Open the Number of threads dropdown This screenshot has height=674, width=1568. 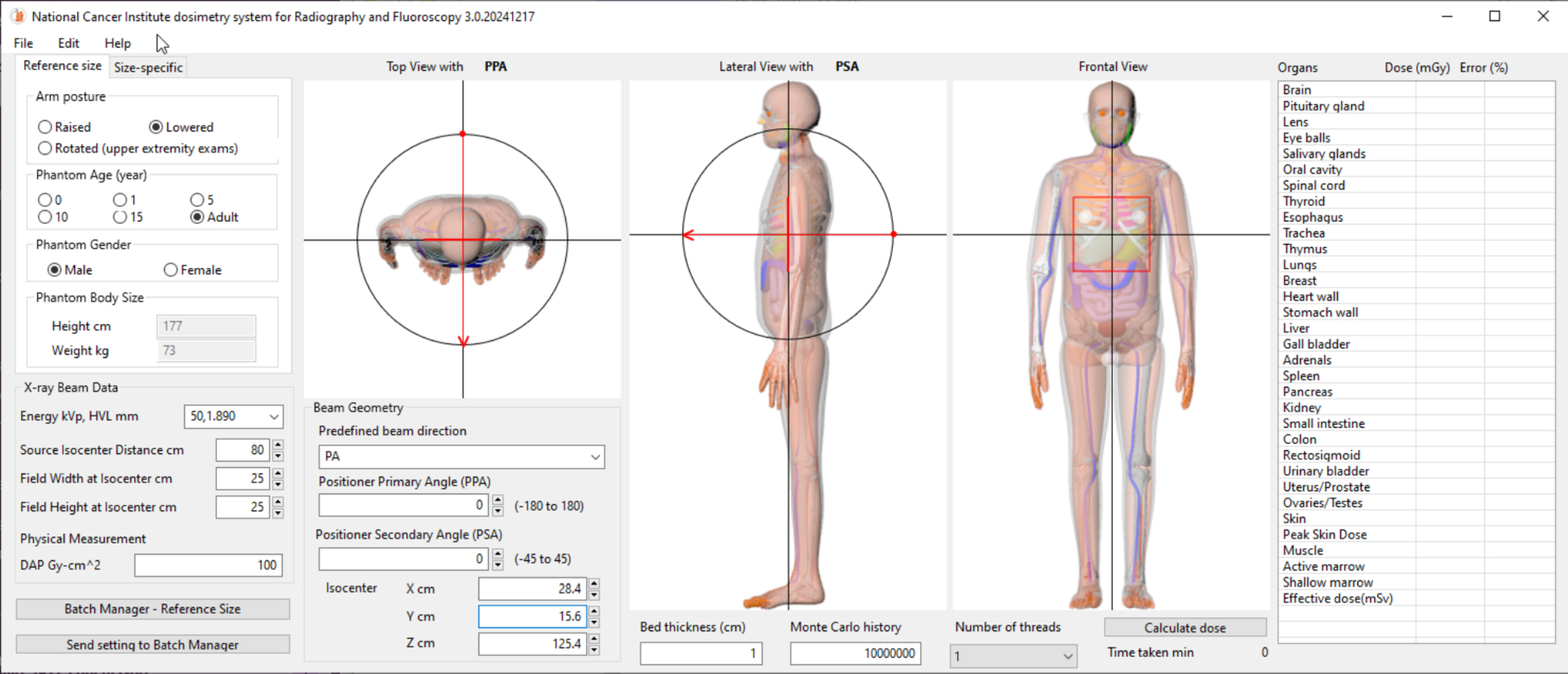click(x=1013, y=656)
